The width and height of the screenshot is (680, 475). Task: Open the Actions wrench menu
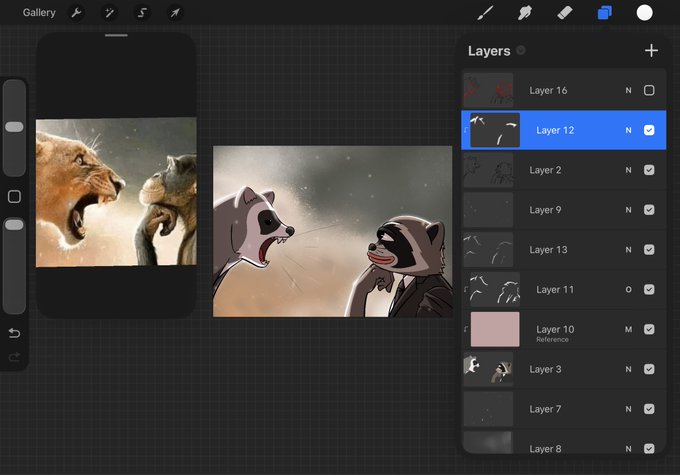pyautogui.click(x=76, y=13)
